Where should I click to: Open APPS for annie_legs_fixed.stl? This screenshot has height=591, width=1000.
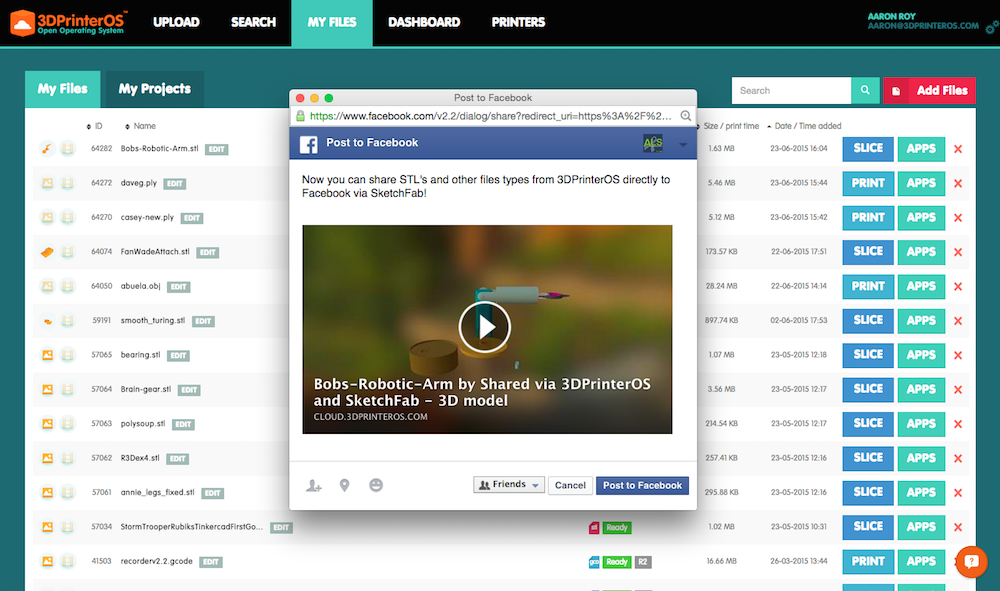[921, 493]
